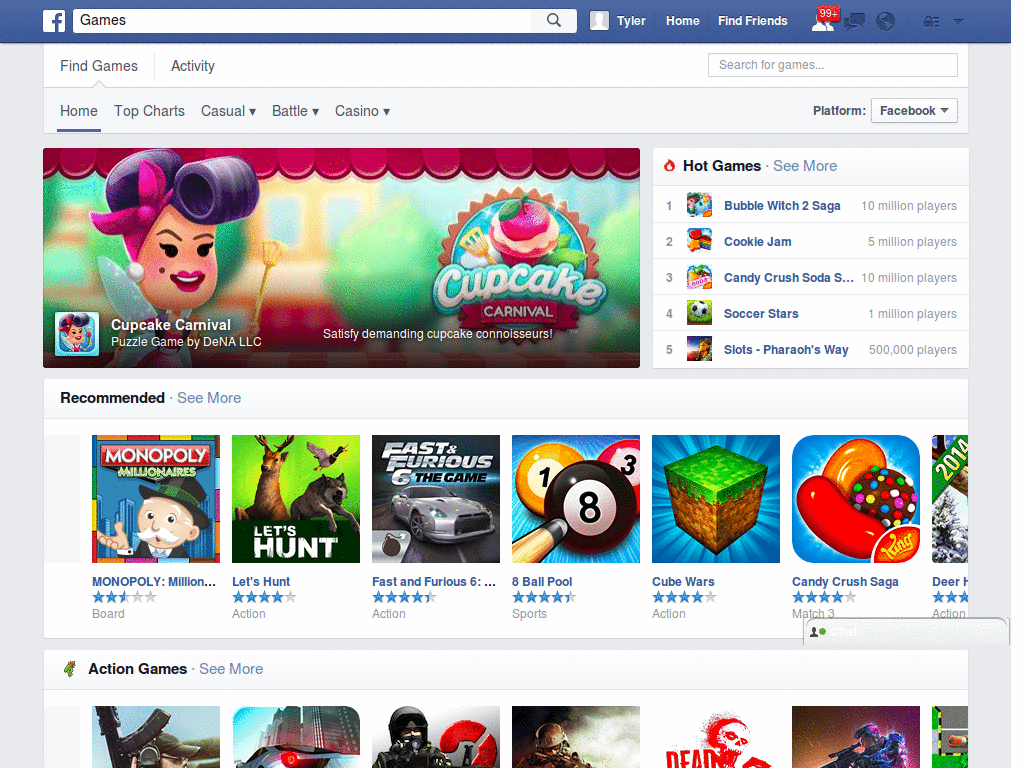
Task: Click See More next to Recommended
Action: pos(209,398)
